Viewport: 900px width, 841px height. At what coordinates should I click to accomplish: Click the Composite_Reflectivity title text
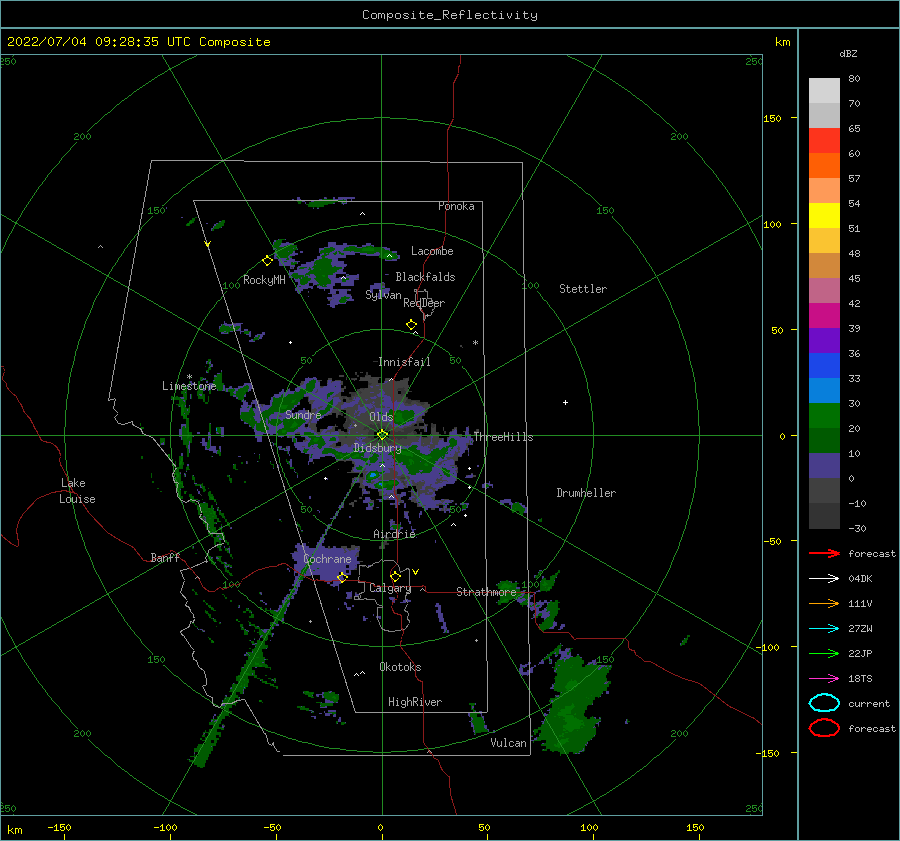[450, 15]
